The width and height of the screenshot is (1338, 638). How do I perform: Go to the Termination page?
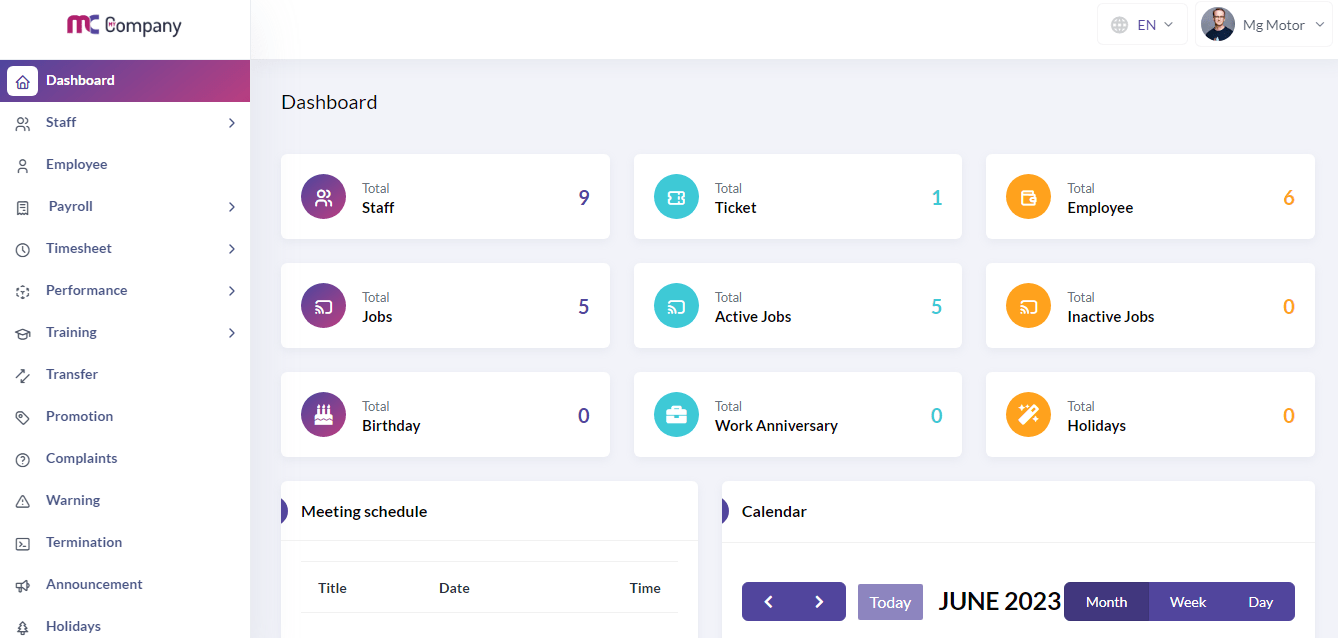point(83,543)
